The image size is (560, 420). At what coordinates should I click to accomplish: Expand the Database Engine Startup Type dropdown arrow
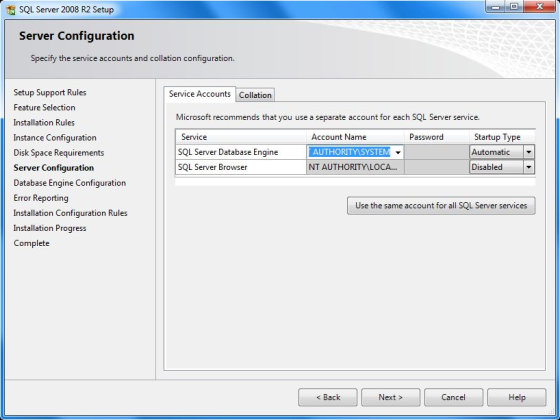[529, 152]
